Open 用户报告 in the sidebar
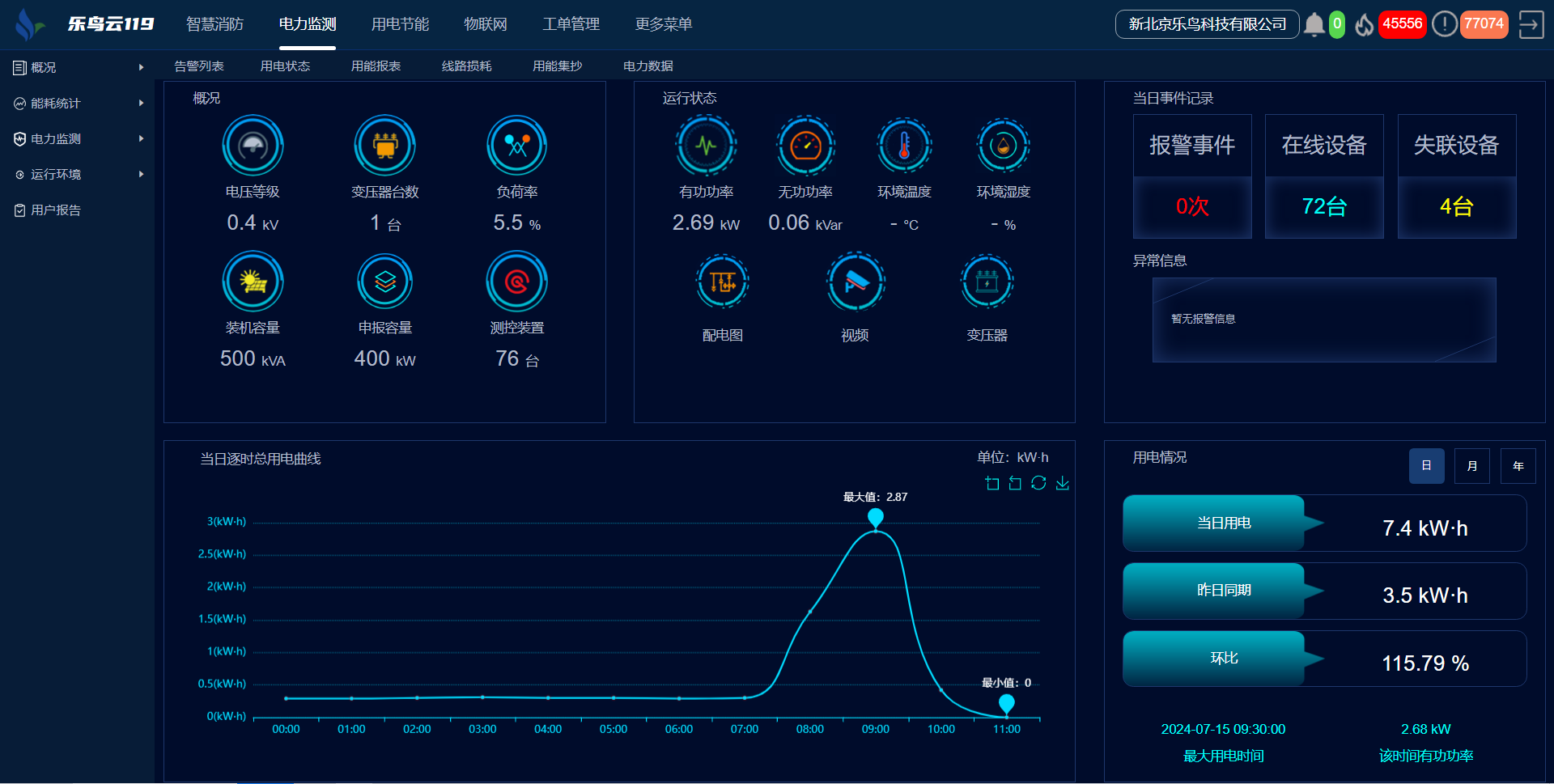This screenshot has width=1554, height=784. coord(56,210)
